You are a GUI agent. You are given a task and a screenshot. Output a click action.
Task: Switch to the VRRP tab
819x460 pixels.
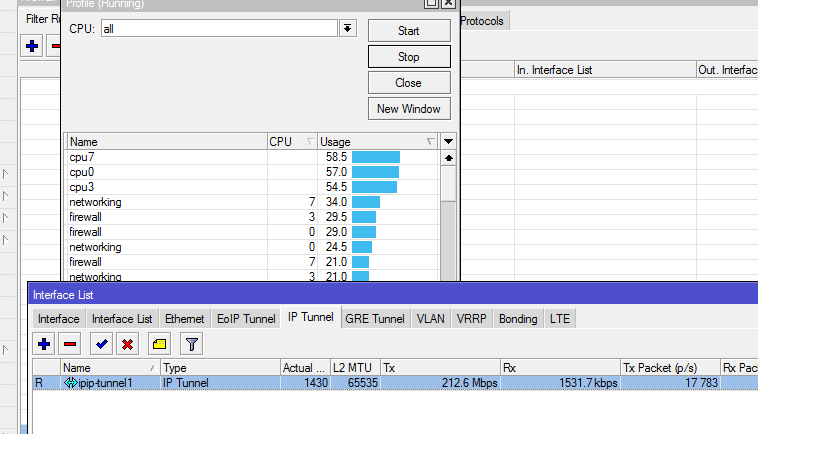coord(471,319)
